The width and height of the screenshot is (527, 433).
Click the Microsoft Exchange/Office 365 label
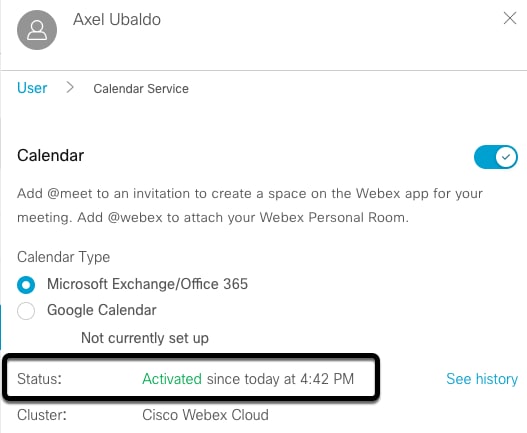coord(147,284)
